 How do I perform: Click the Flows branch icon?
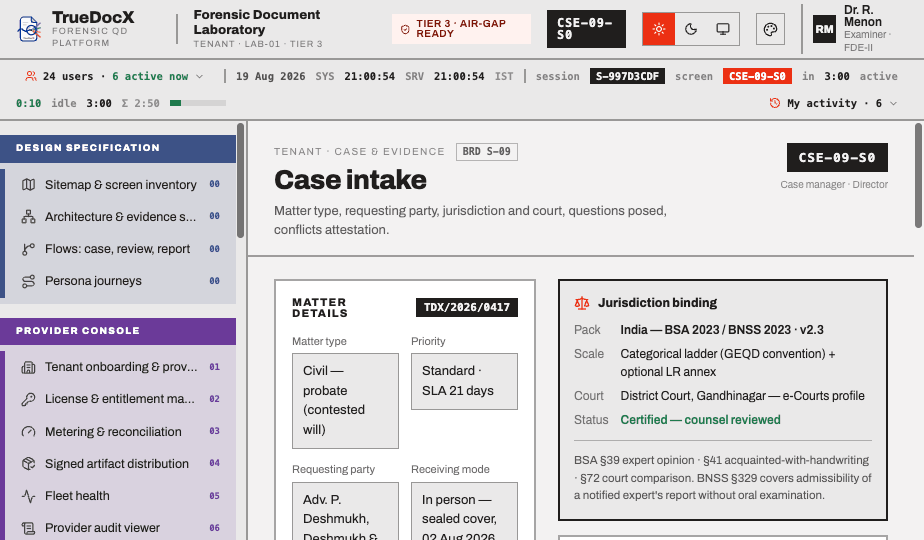click(x=28, y=249)
